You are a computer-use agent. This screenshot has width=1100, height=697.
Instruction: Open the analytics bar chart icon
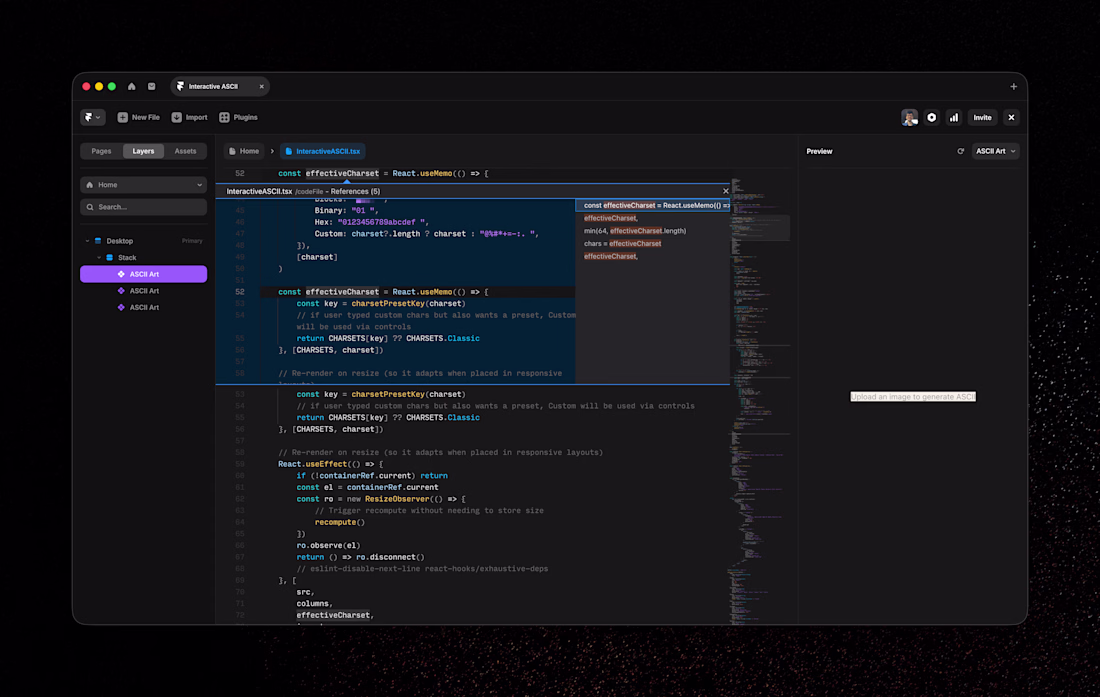click(953, 117)
